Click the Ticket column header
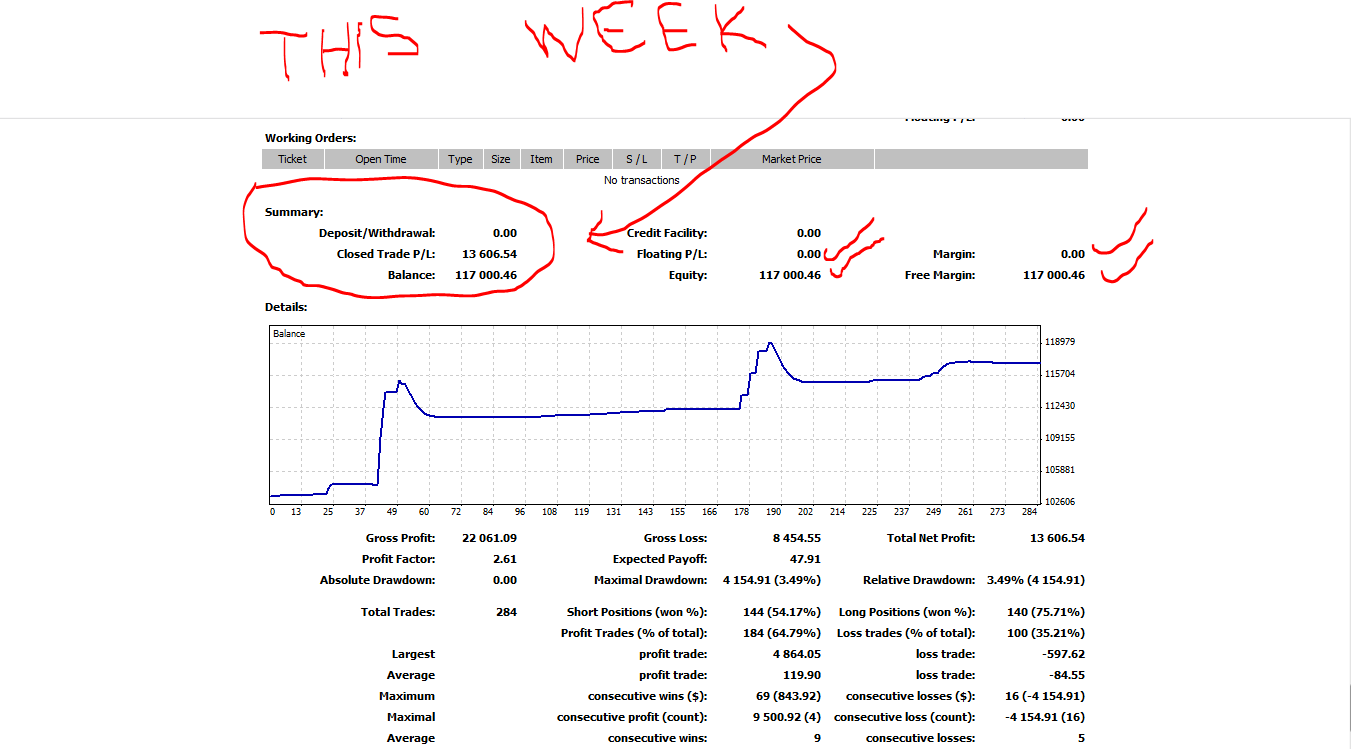 click(293, 159)
